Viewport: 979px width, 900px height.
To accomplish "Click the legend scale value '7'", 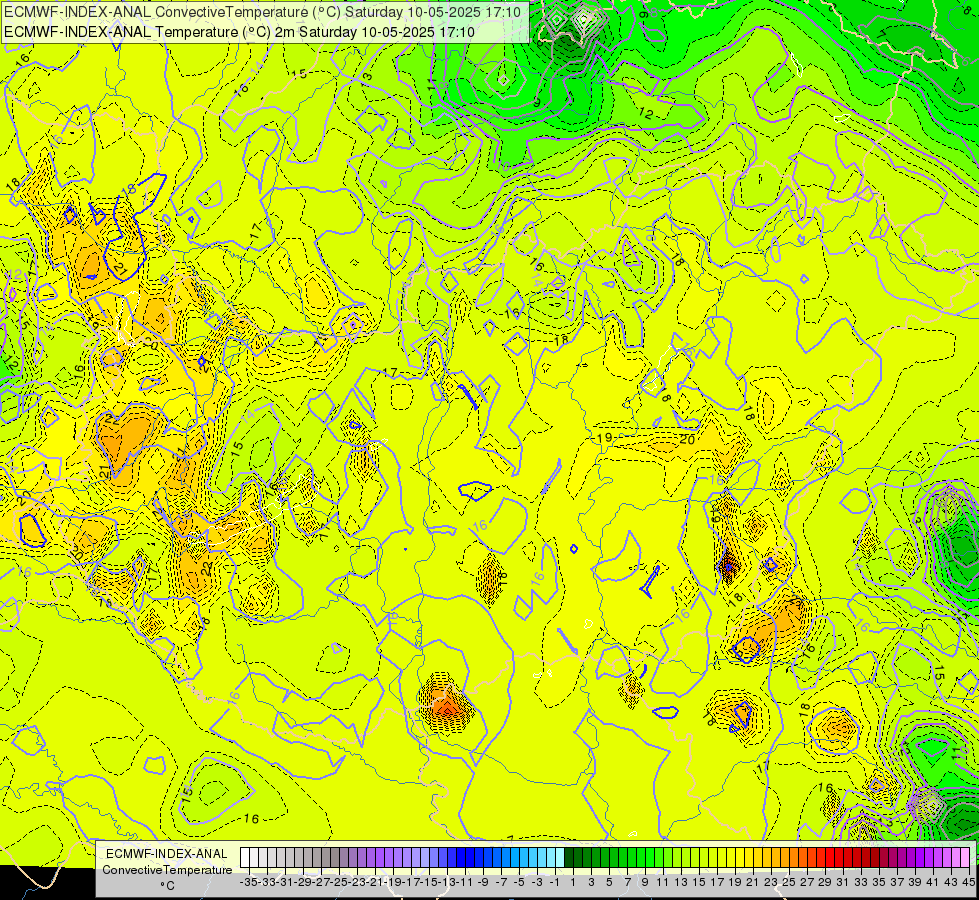I will (627, 883).
